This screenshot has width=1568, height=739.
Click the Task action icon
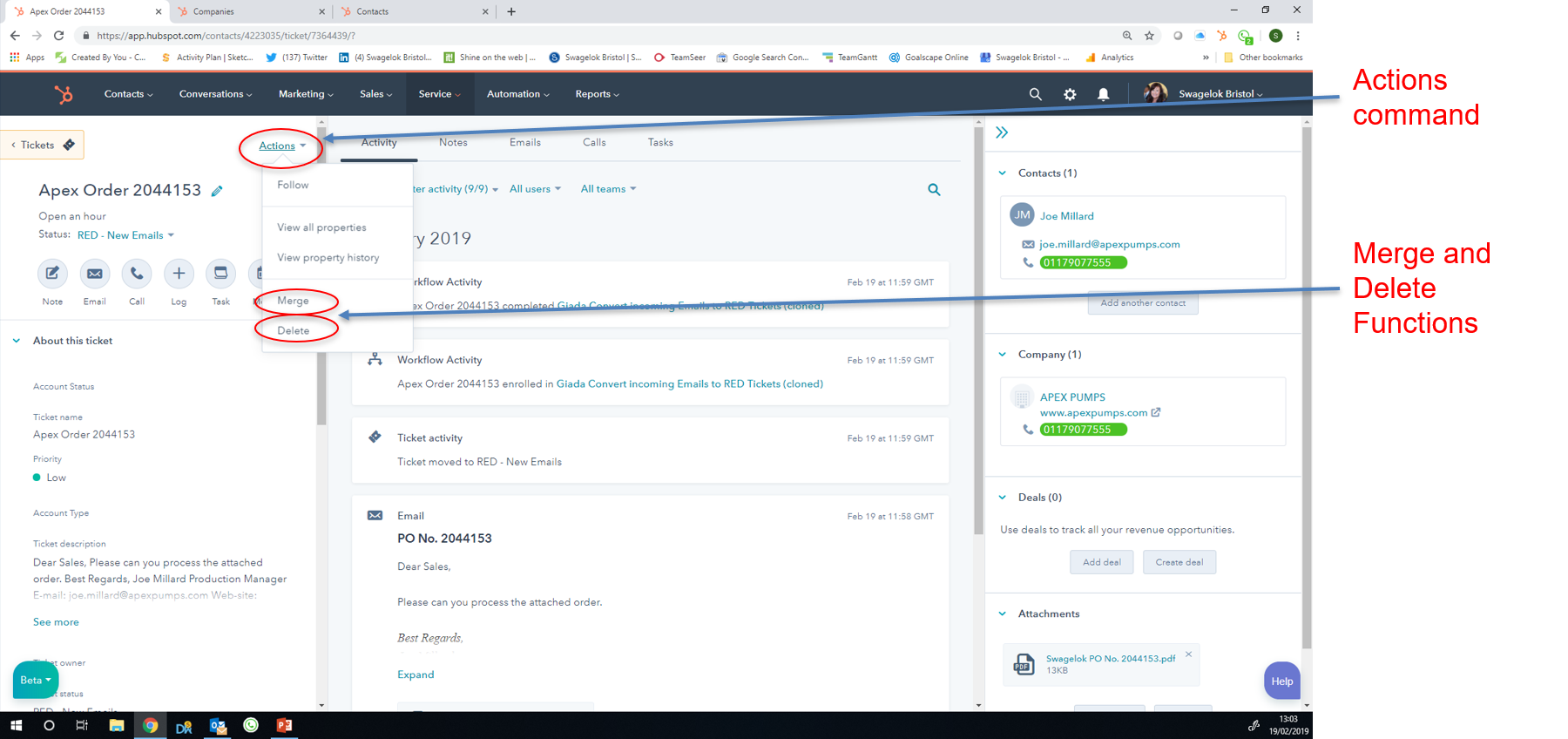point(220,274)
